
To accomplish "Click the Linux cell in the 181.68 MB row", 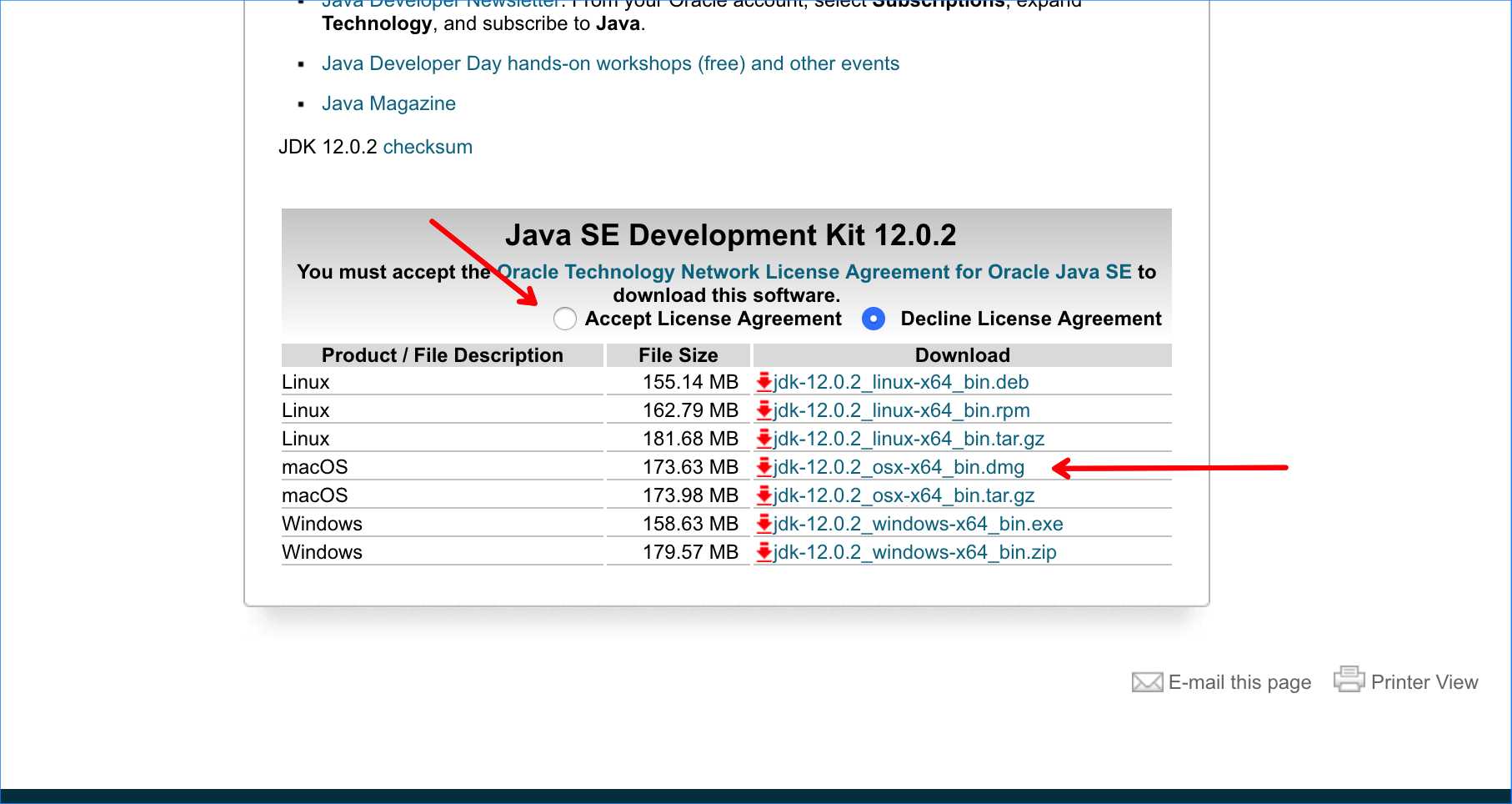I will click(x=443, y=439).
